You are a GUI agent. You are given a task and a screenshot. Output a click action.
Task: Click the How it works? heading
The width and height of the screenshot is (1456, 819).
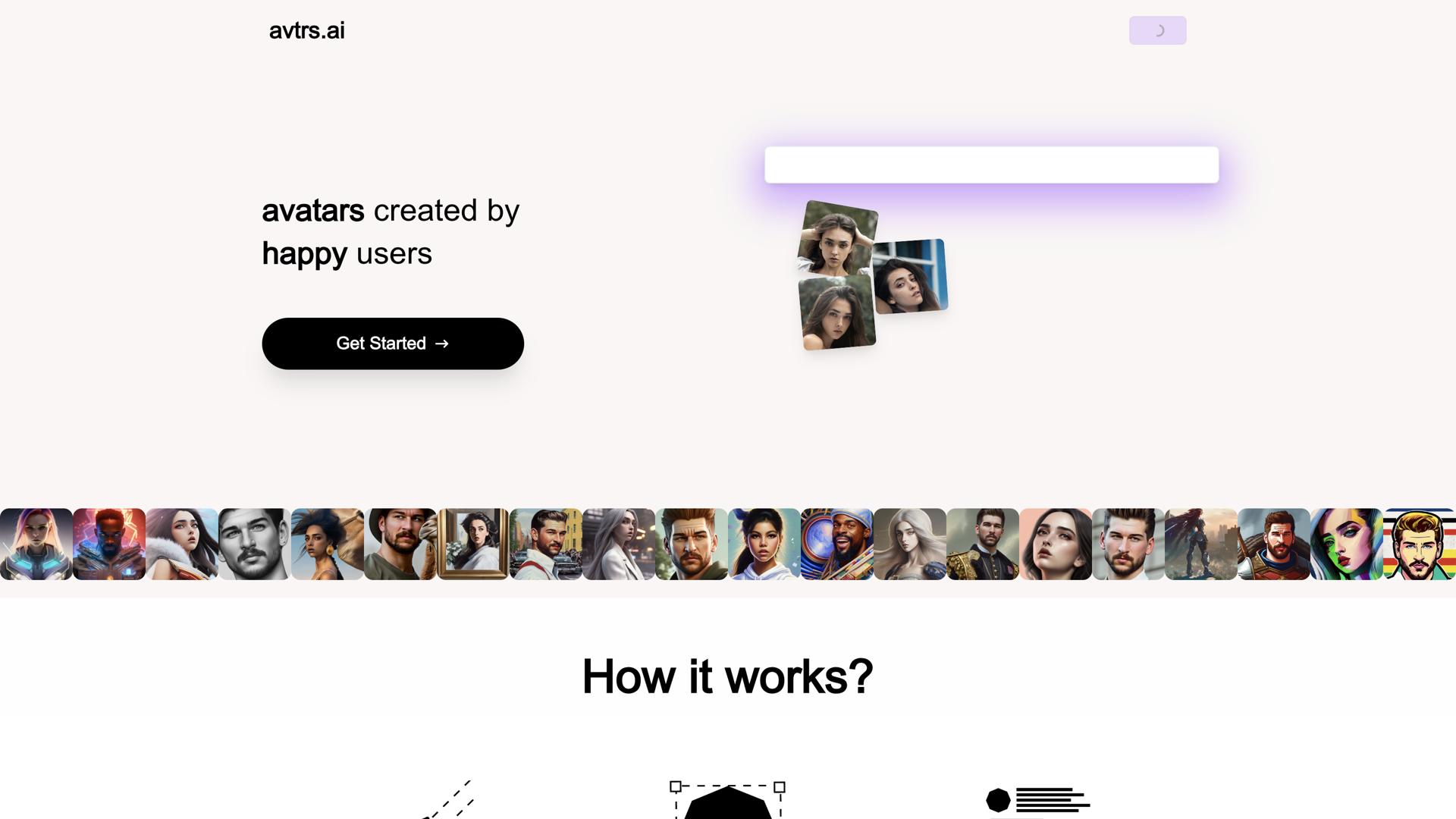click(x=727, y=676)
